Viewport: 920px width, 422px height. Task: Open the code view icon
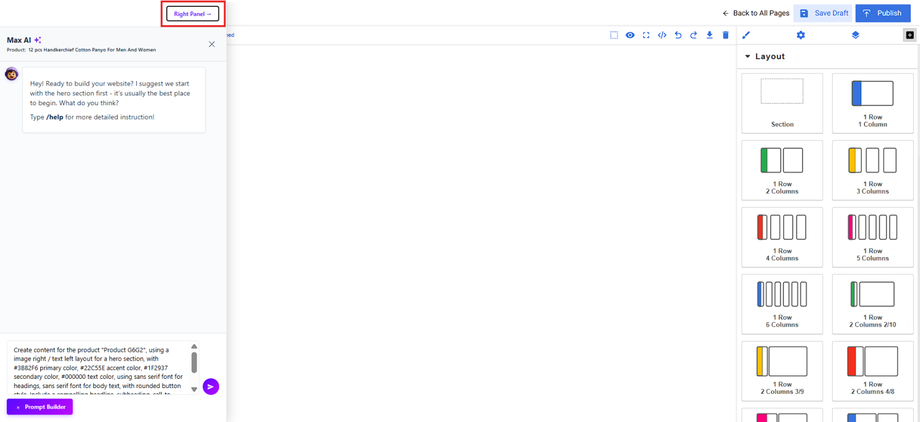pyautogui.click(x=662, y=35)
